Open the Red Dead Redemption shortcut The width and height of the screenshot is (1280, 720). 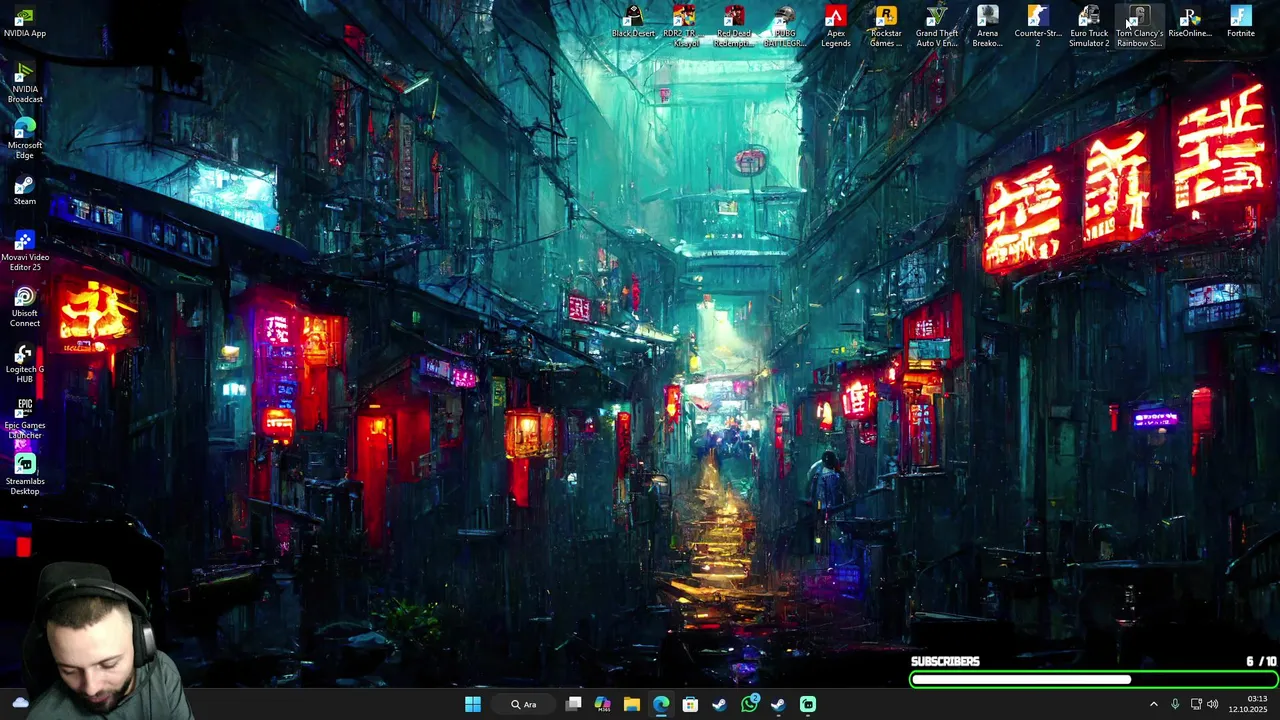tap(734, 27)
